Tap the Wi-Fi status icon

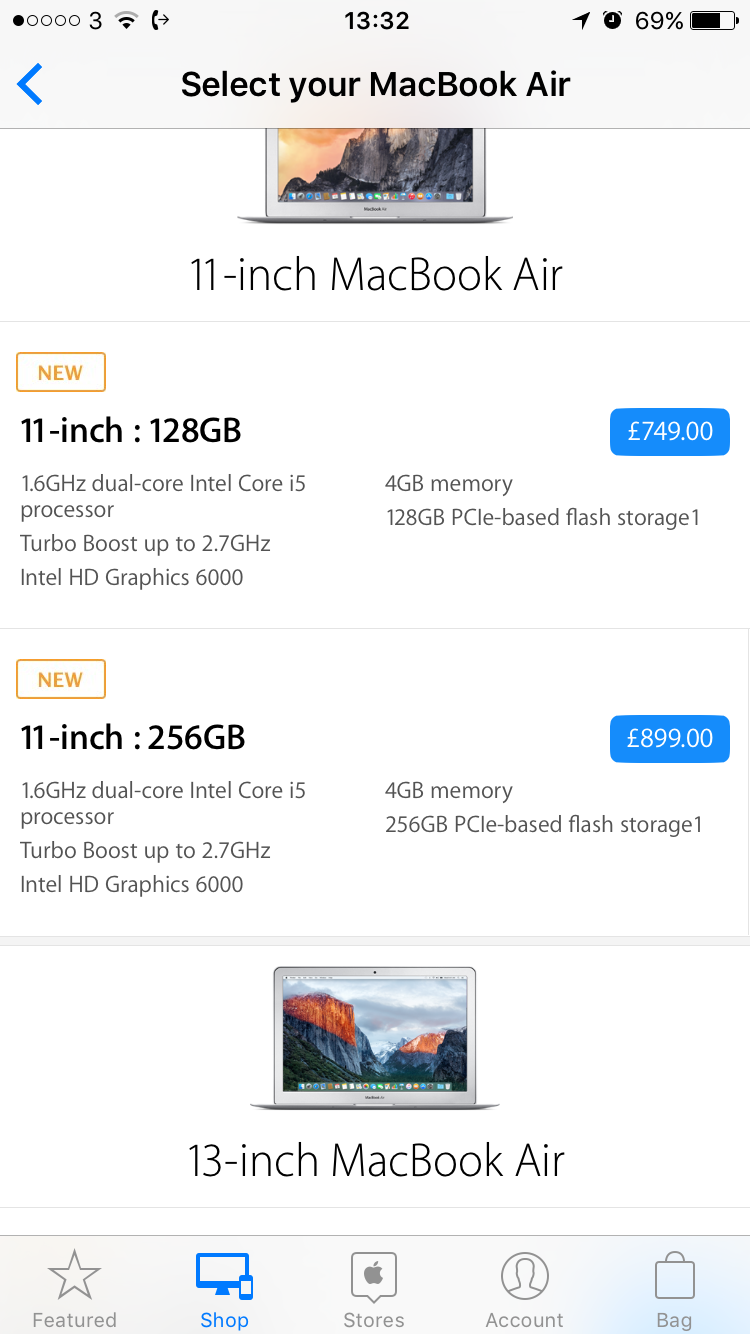pyautogui.click(x=126, y=21)
